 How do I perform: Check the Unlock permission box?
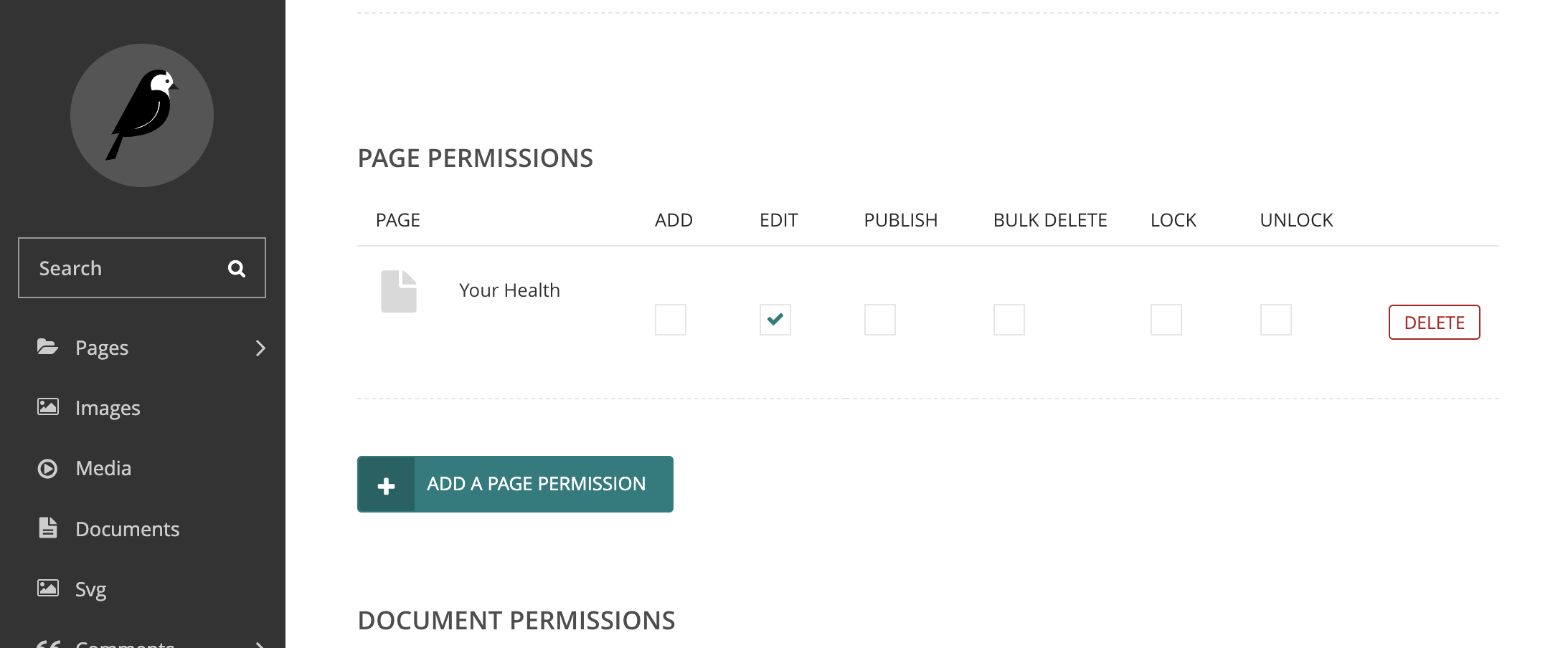[x=1276, y=320]
